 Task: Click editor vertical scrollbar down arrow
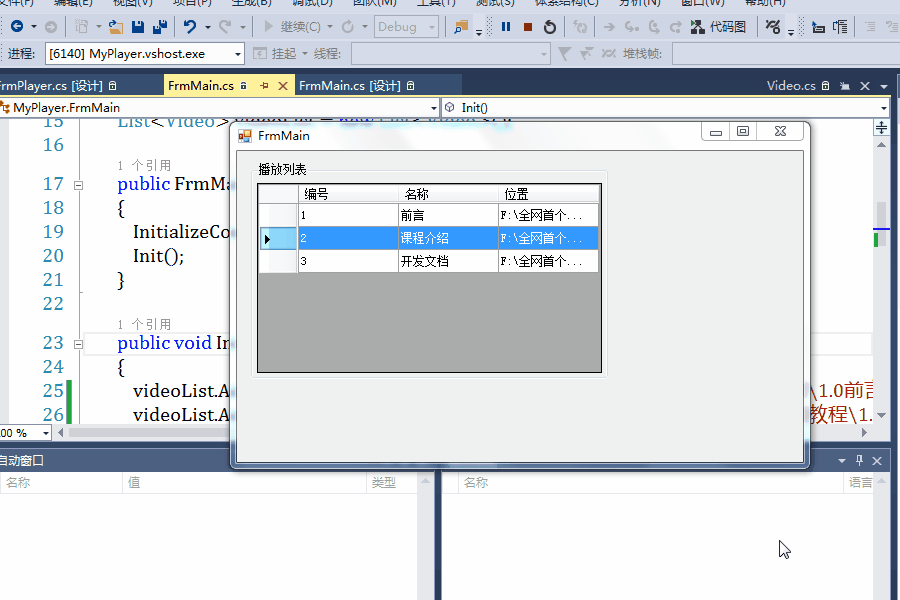point(882,415)
